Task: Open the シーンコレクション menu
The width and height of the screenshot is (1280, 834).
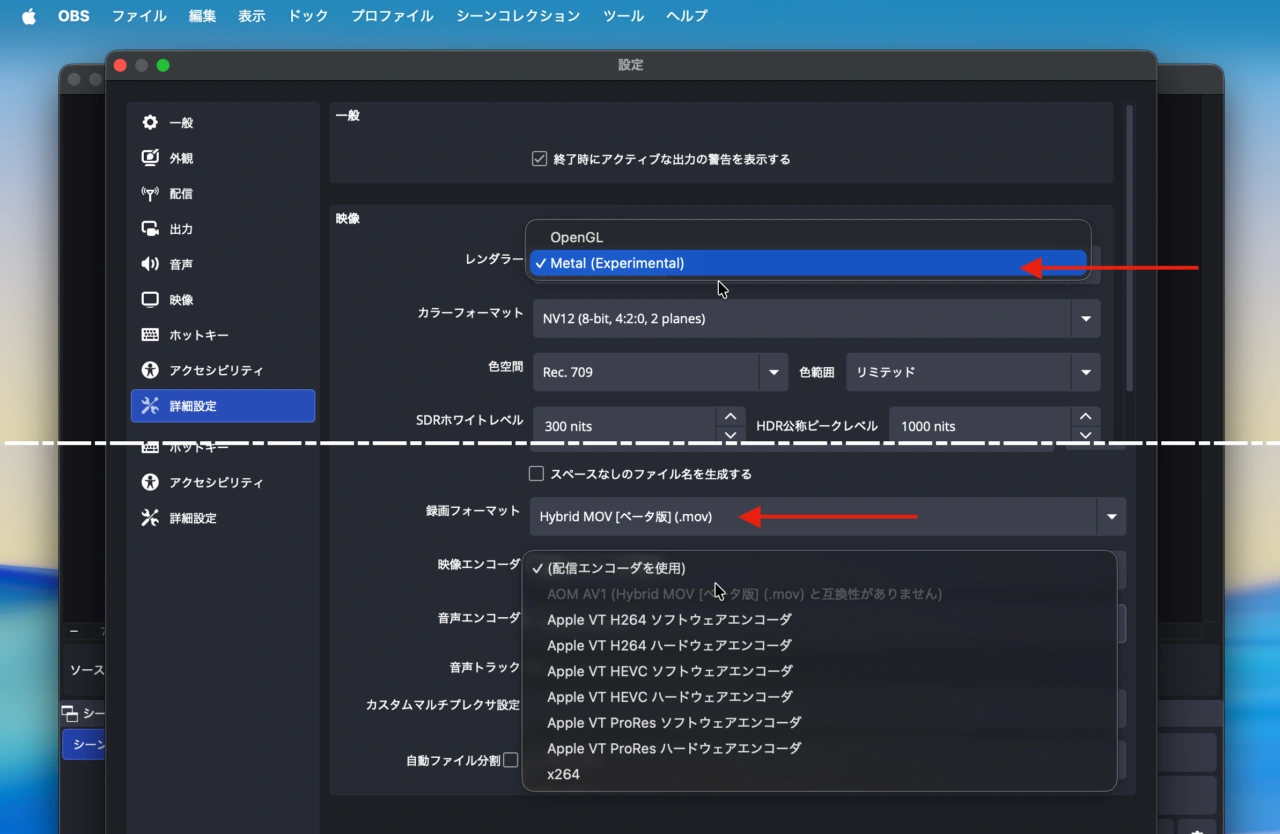Action: [517, 15]
